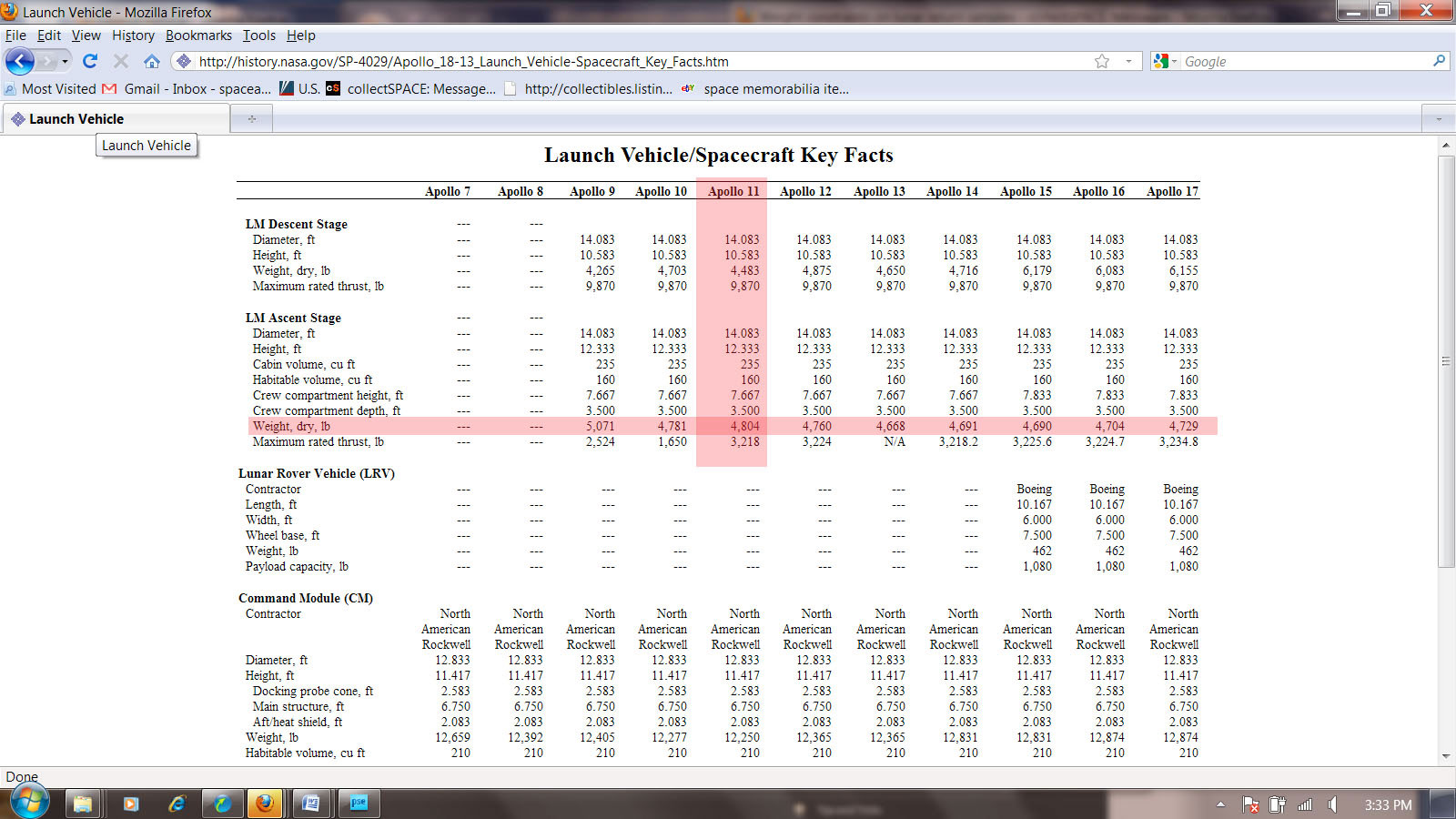Open a new tab with plus button

252,119
